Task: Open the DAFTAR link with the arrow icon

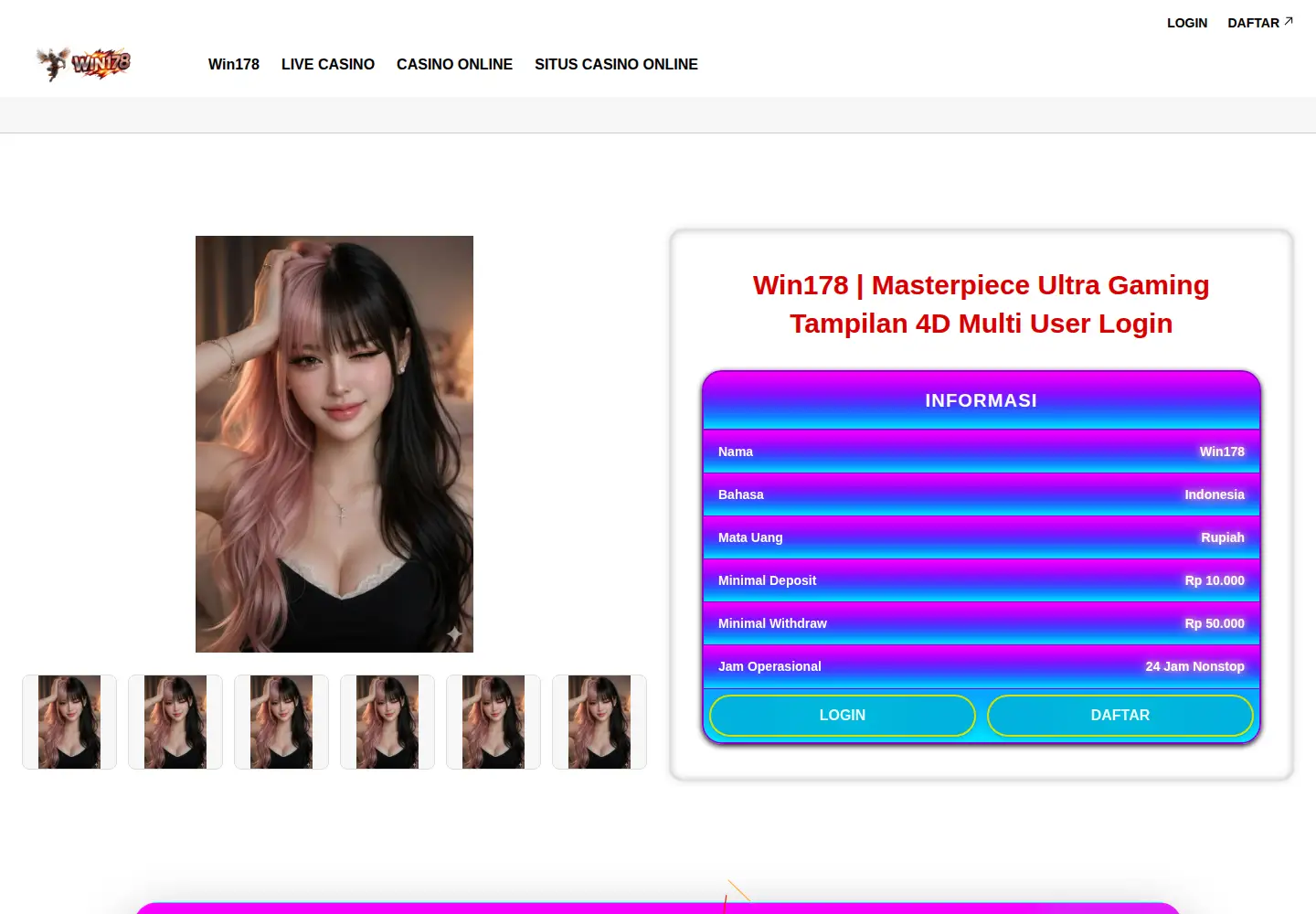Action: coord(1260,23)
